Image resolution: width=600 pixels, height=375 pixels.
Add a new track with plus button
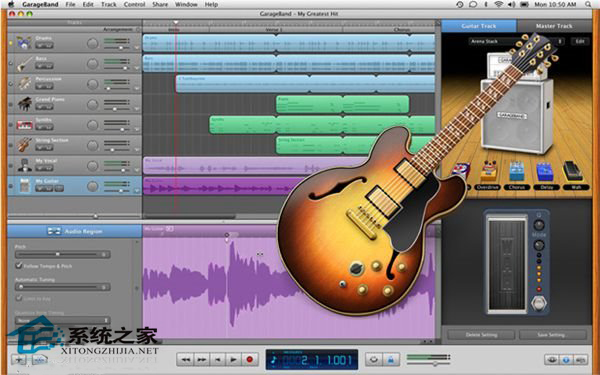(19, 360)
